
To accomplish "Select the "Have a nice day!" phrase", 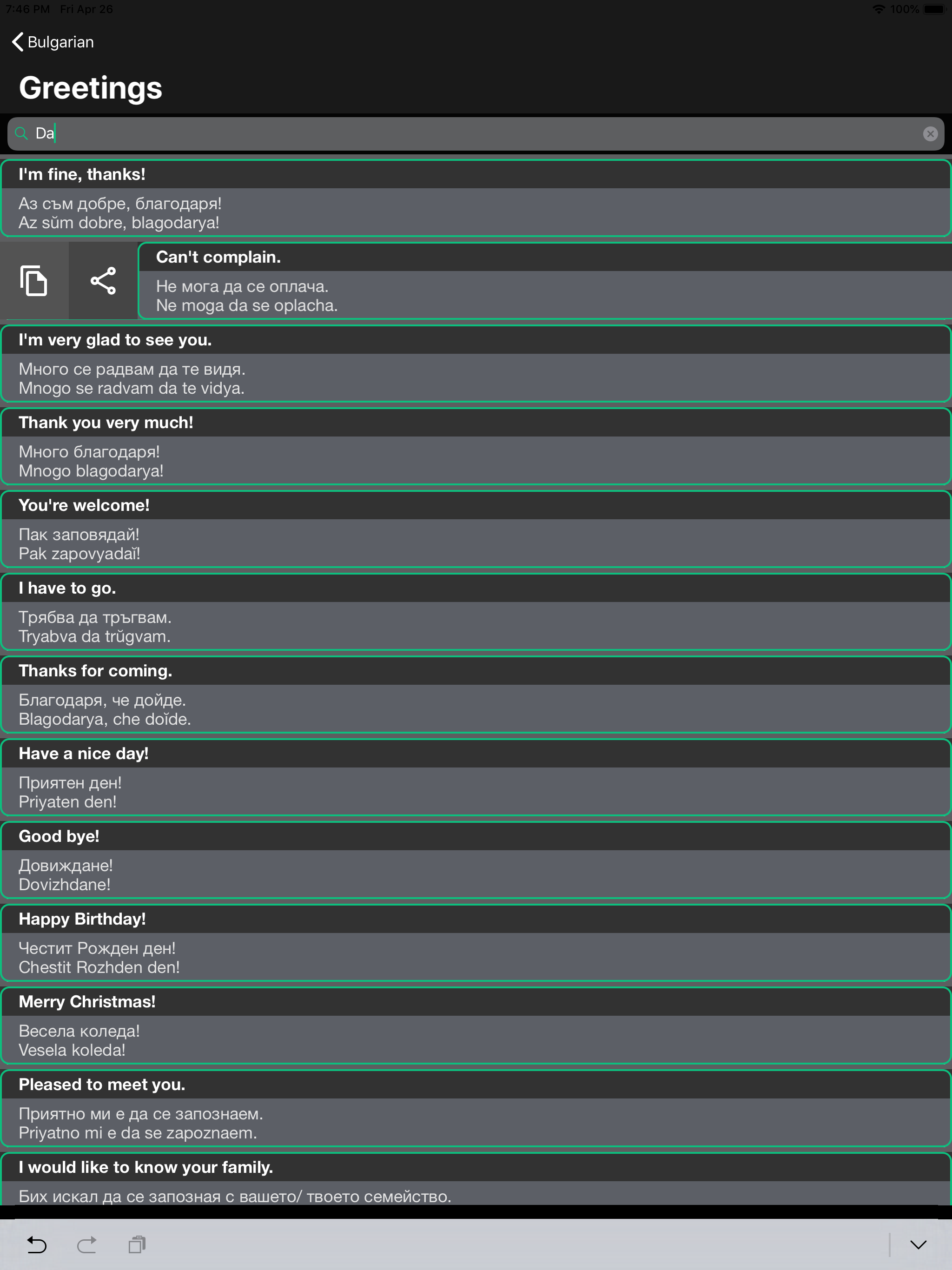I will (x=476, y=777).
